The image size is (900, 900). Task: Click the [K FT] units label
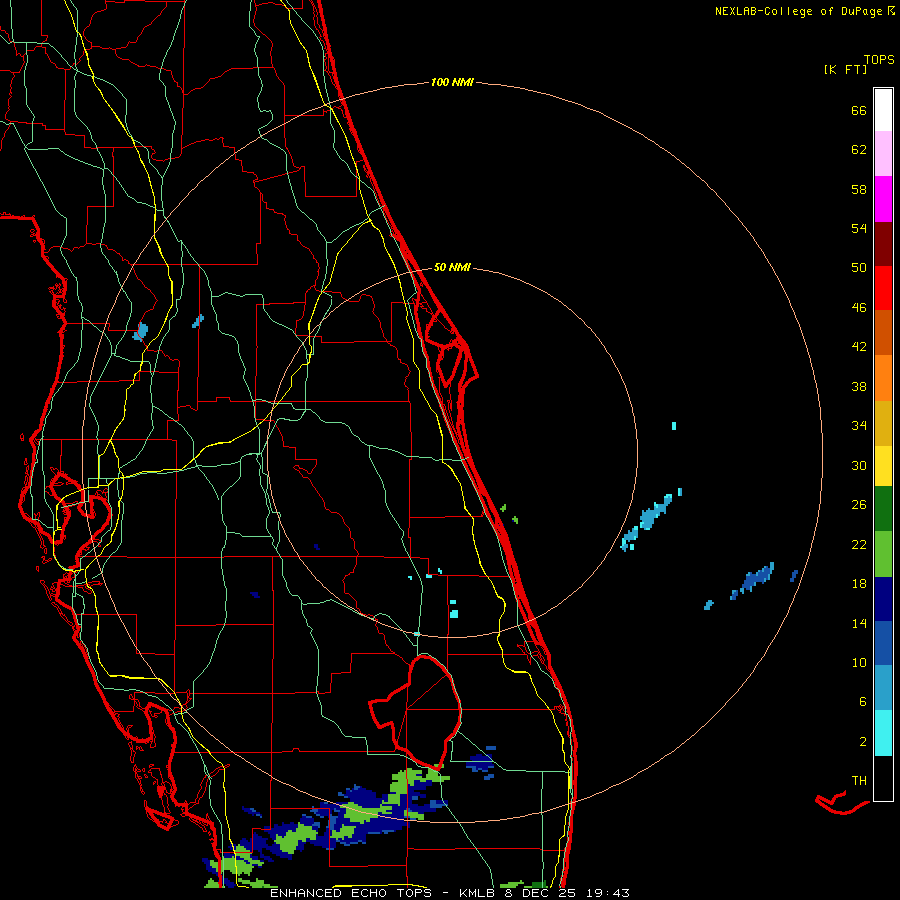[845, 70]
